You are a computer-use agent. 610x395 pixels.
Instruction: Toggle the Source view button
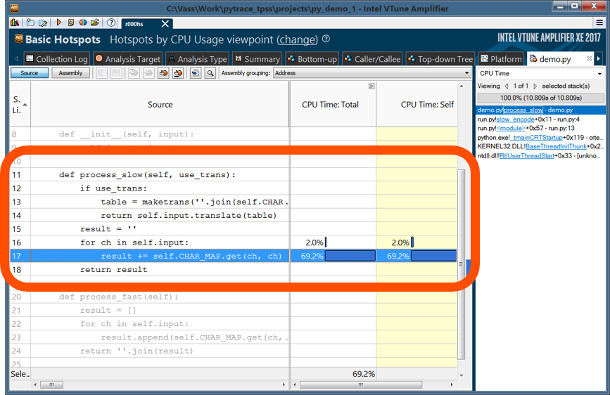[30, 73]
